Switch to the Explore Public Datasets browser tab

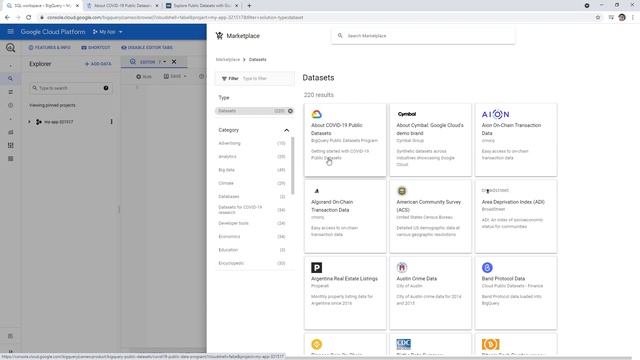pyautogui.click(x=202, y=6)
